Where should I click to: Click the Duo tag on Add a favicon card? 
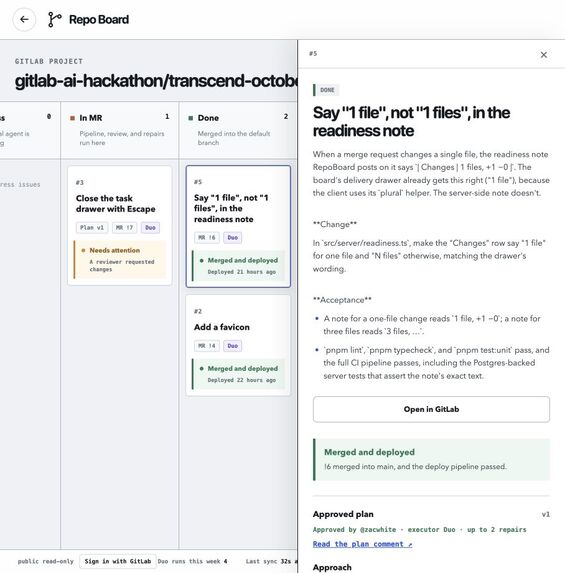(232, 346)
